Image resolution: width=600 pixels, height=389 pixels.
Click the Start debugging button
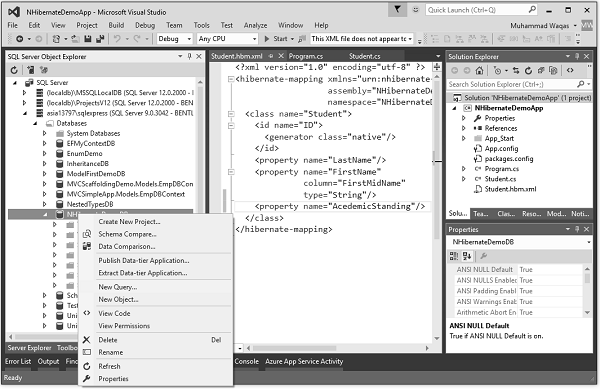point(277,39)
